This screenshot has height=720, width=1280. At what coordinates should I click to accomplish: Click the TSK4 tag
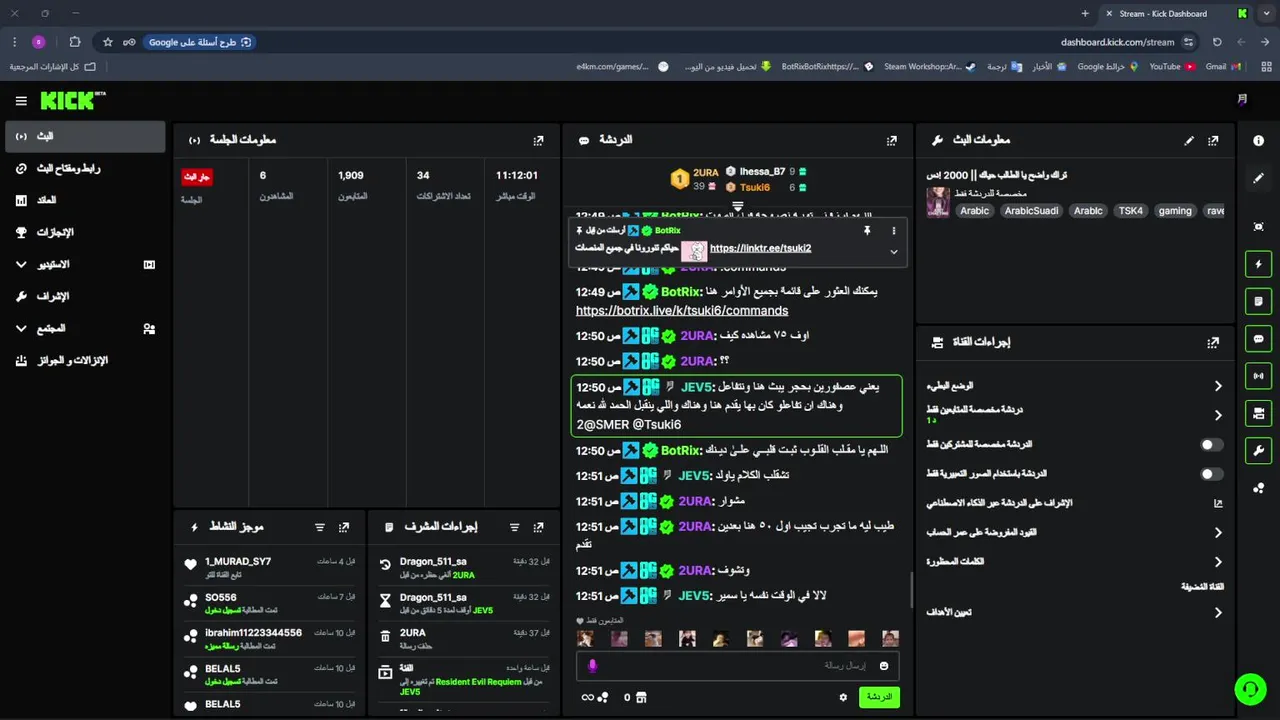tap(1130, 211)
